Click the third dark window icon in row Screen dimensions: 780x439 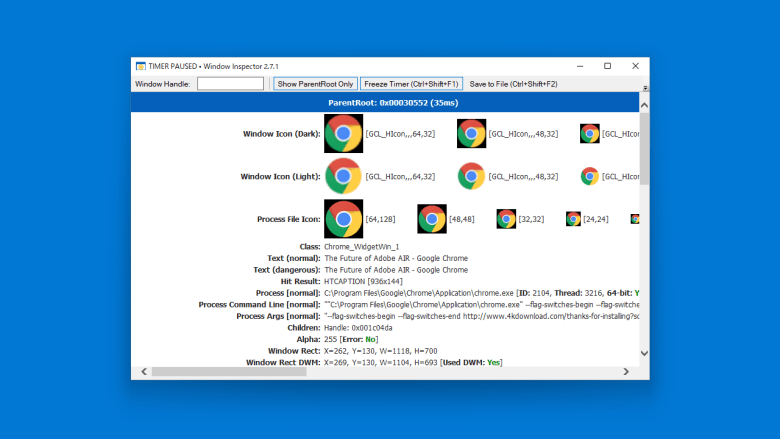tap(589, 134)
